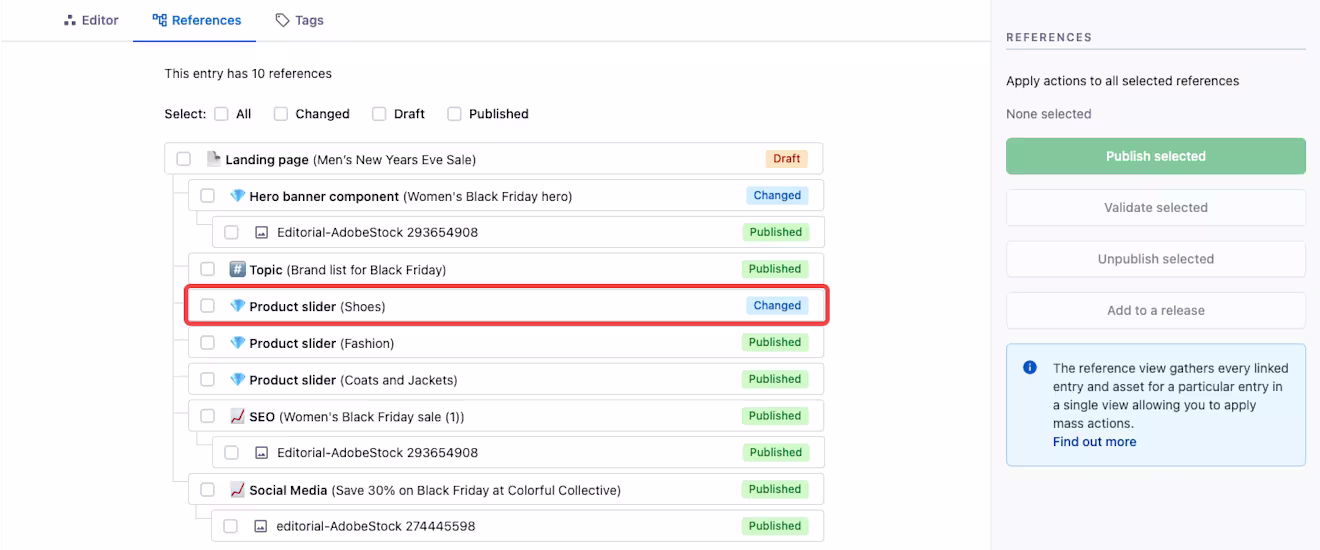Click the Unpublish selected button
The image size is (1320, 550).
coord(1156,259)
